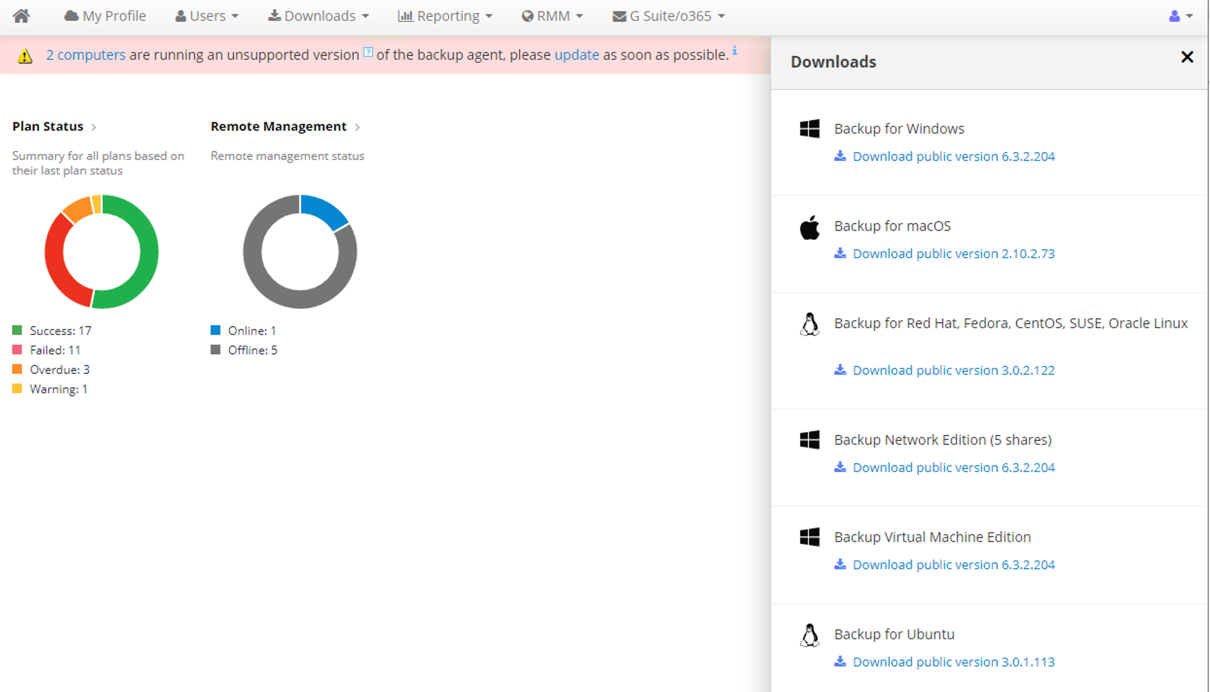Close the Downloads panel
Viewport: 1210px width, 692px height.
click(x=1187, y=57)
